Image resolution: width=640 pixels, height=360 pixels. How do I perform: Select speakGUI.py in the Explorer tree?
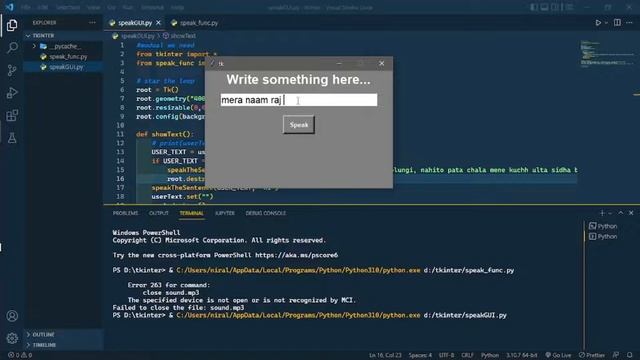[x=62, y=67]
